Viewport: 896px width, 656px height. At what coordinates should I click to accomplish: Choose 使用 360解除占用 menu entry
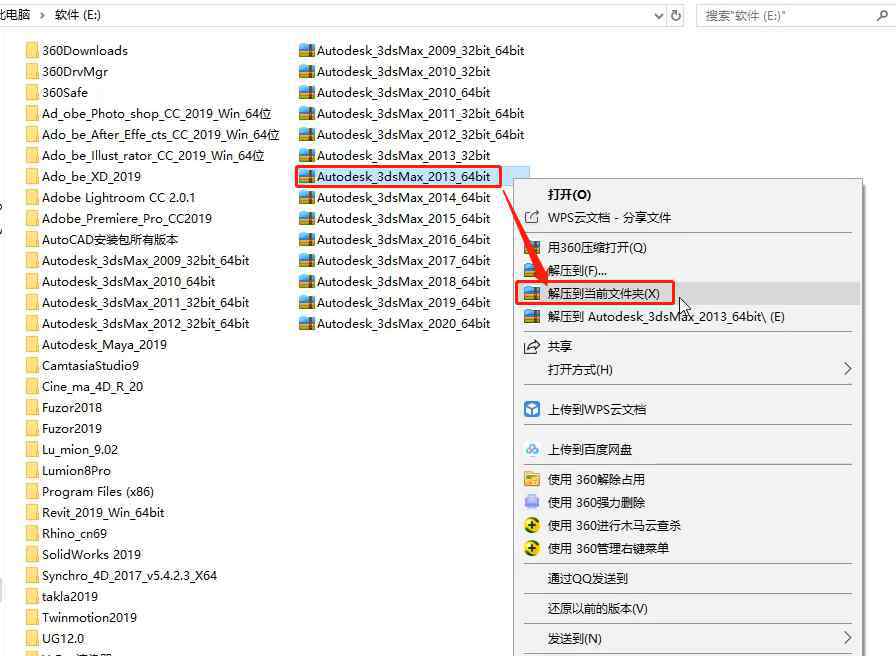[x=688, y=479]
